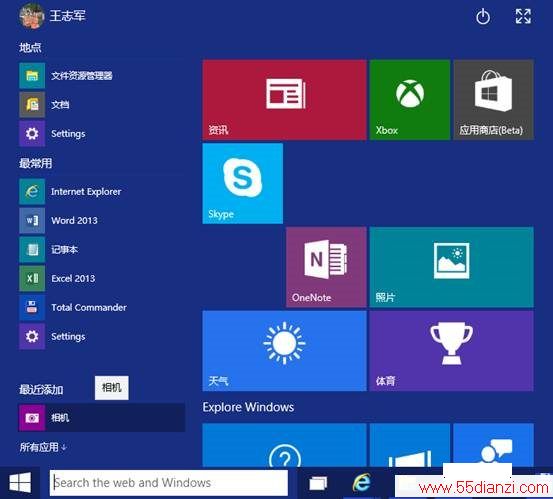Screen dimensions: 553x499
Task: Open the 照片 photos tile
Action: click(x=451, y=267)
